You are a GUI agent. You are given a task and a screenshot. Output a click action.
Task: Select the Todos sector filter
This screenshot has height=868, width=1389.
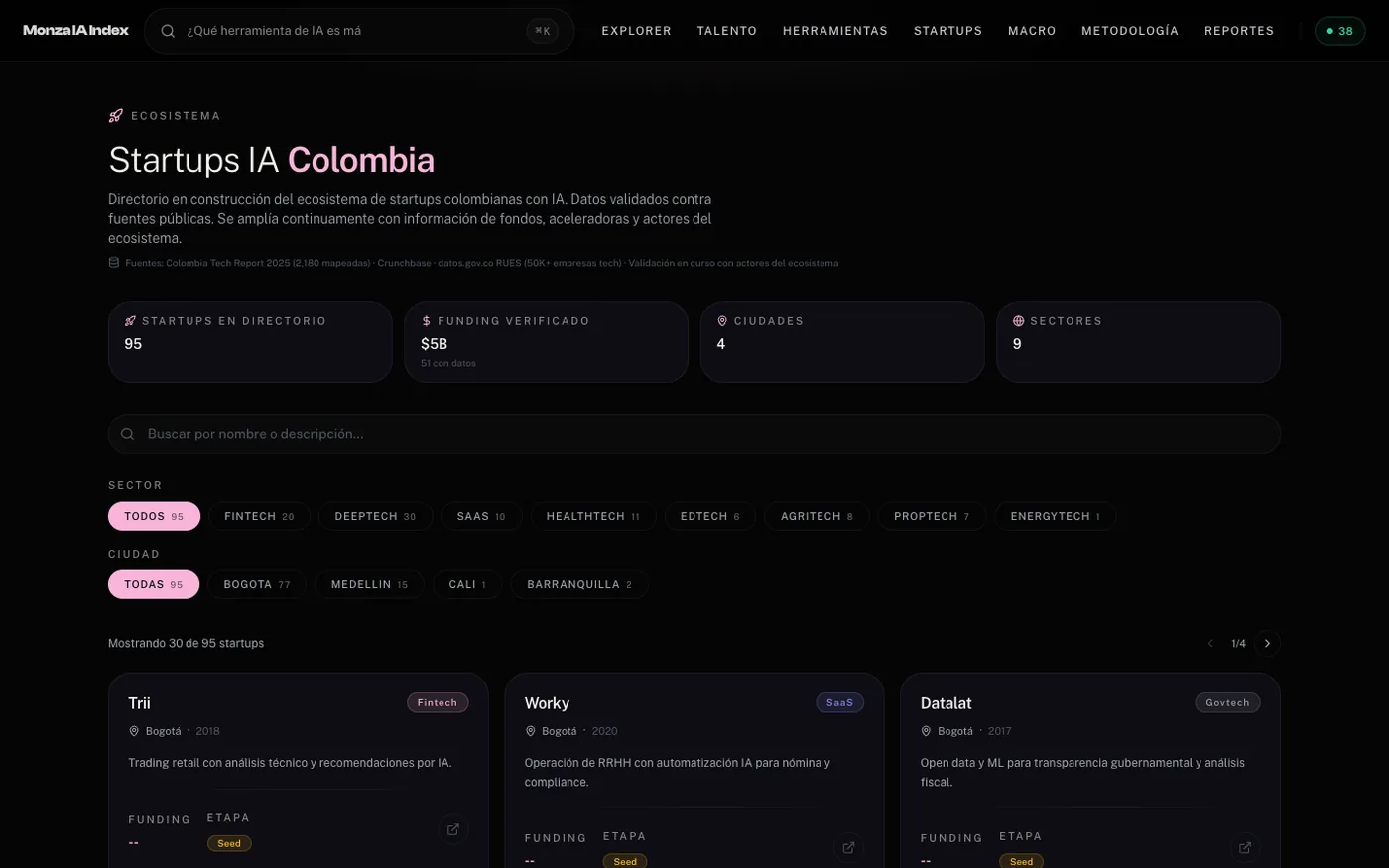click(154, 516)
